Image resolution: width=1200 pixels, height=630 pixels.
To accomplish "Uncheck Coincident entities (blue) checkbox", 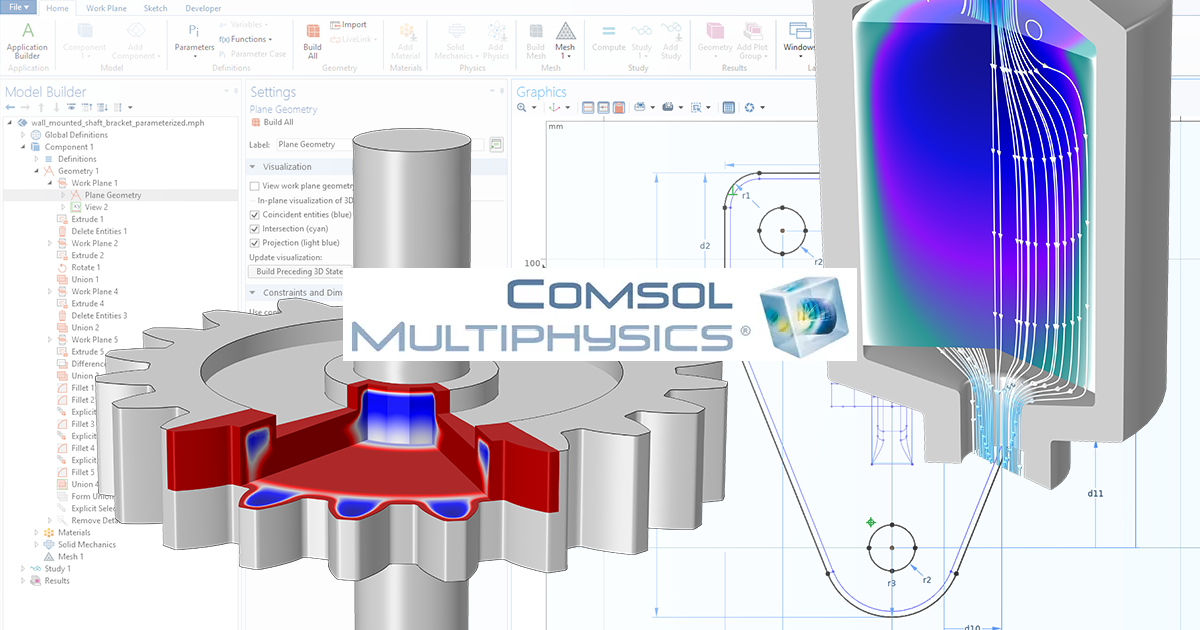I will click(254, 214).
